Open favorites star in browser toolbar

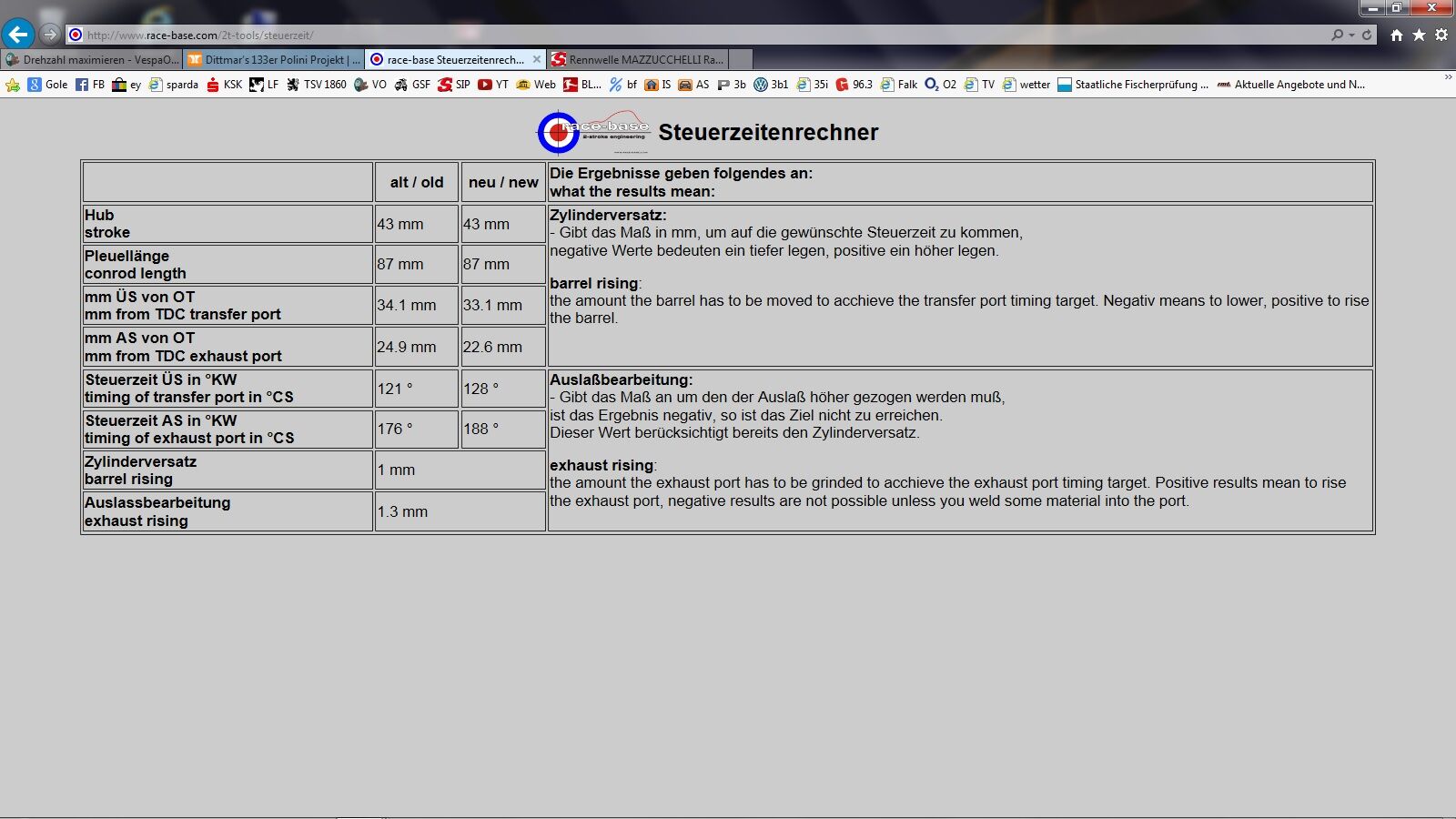pos(1419,35)
